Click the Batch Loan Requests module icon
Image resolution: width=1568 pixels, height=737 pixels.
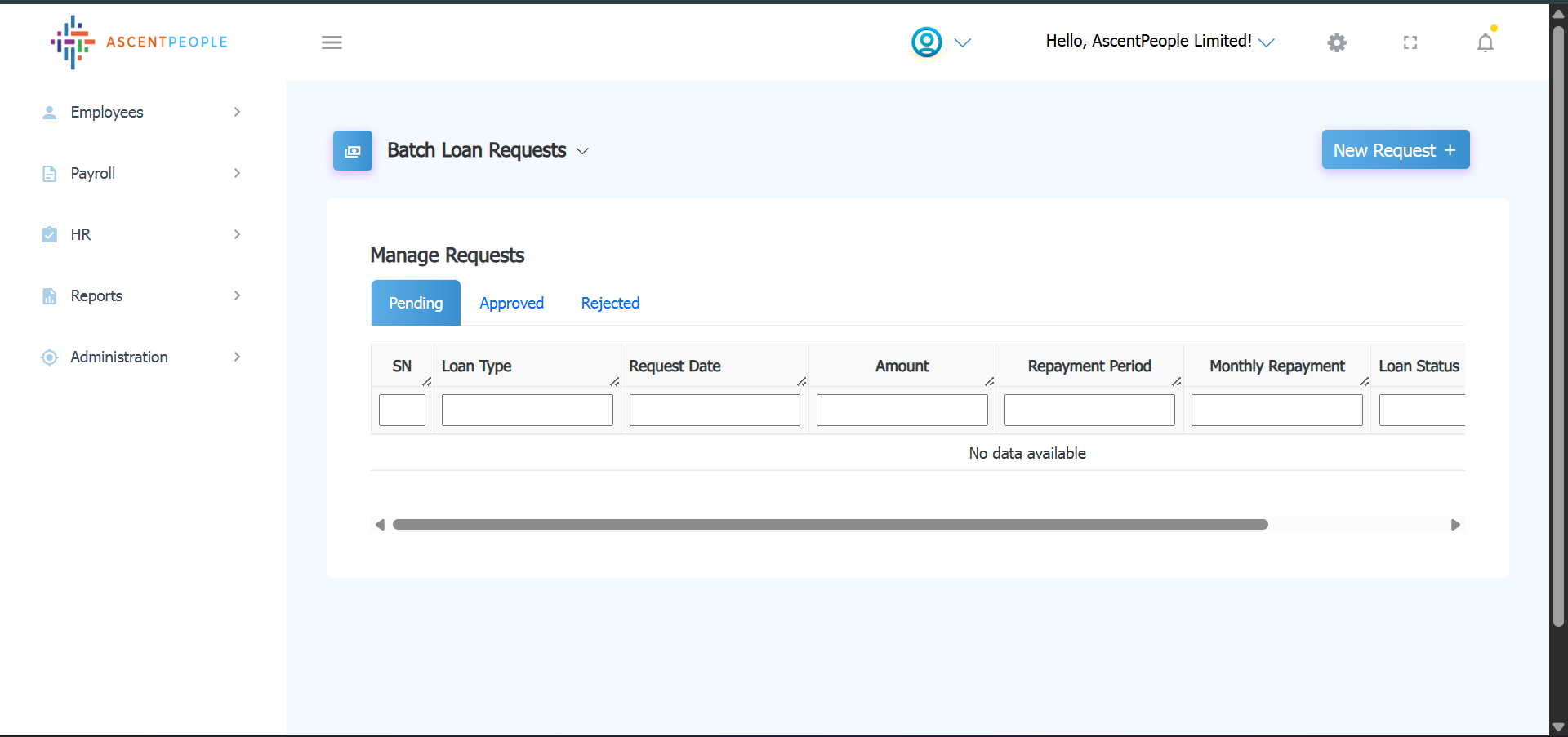(353, 151)
